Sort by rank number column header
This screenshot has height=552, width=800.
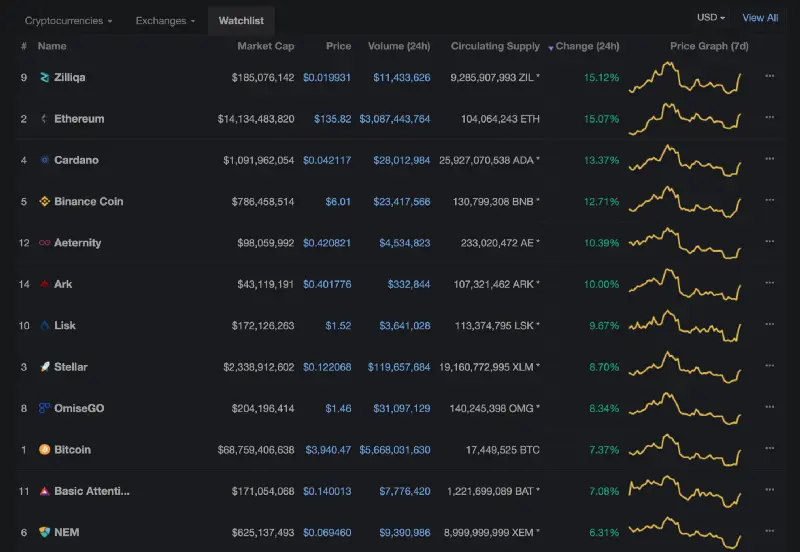pyautogui.click(x=24, y=46)
